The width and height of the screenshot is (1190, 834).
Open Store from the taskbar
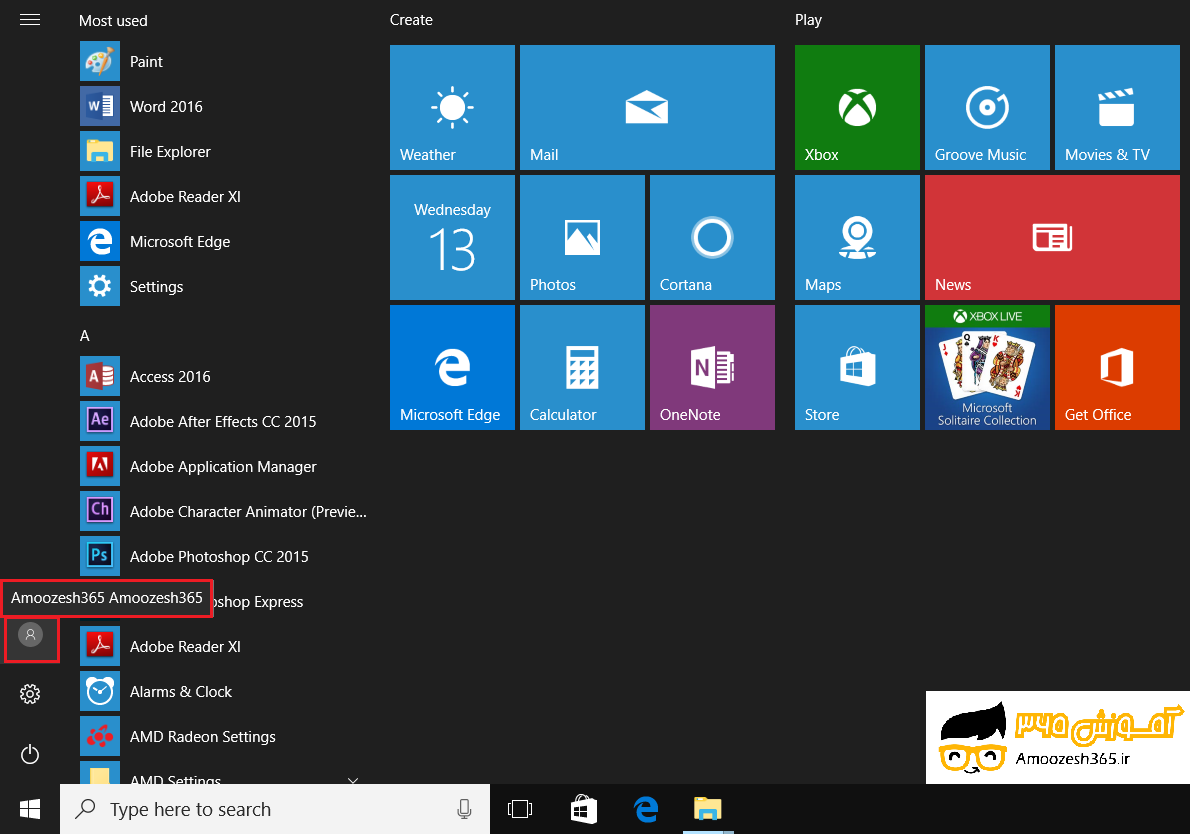(x=584, y=809)
